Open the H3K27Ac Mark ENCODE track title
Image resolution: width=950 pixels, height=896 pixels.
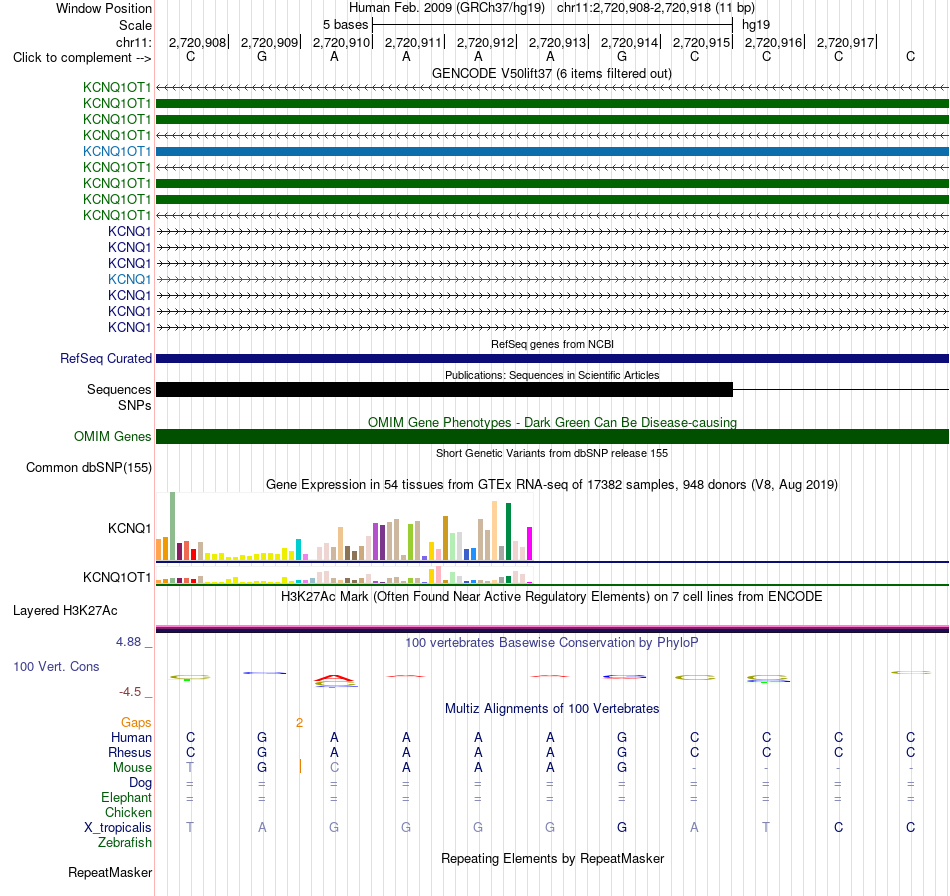552,597
